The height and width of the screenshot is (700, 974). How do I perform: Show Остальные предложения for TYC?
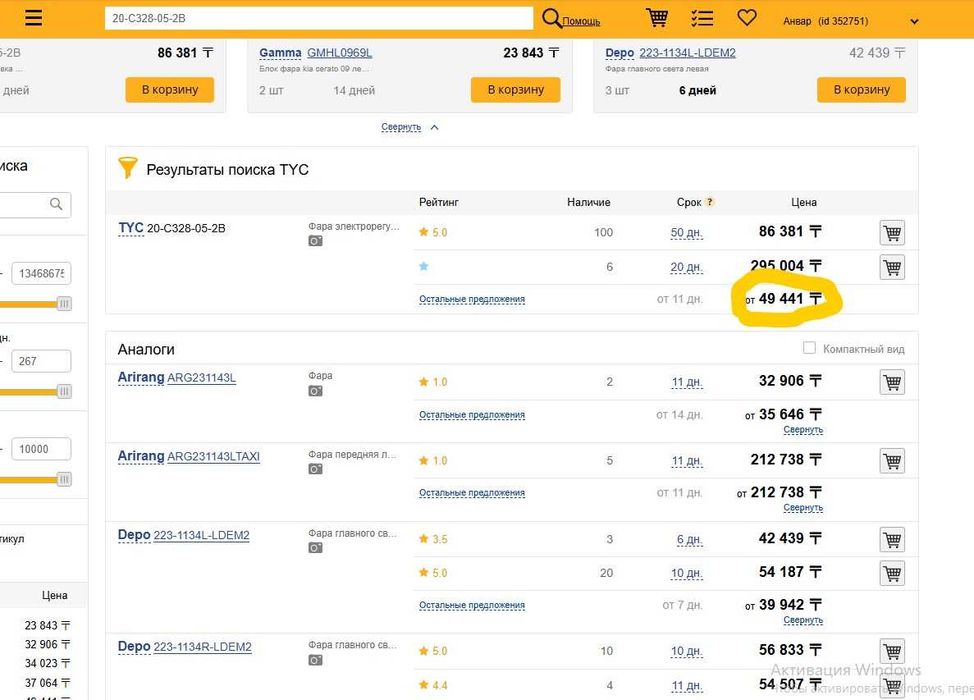pos(472,299)
